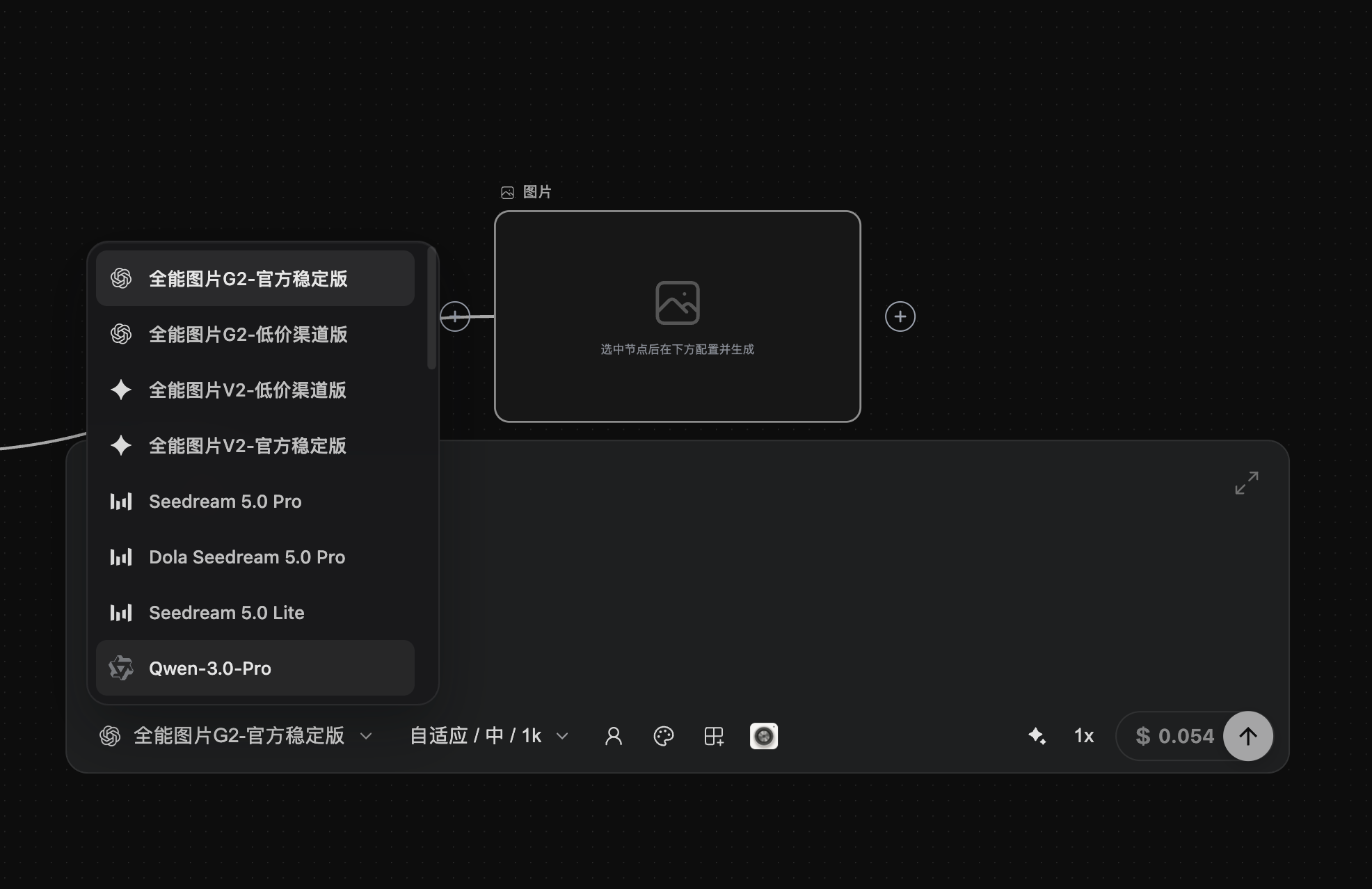Choose Seedream 5.0 Pro model
Image resolution: width=1372 pixels, height=889 pixels.
click(255, 501)
